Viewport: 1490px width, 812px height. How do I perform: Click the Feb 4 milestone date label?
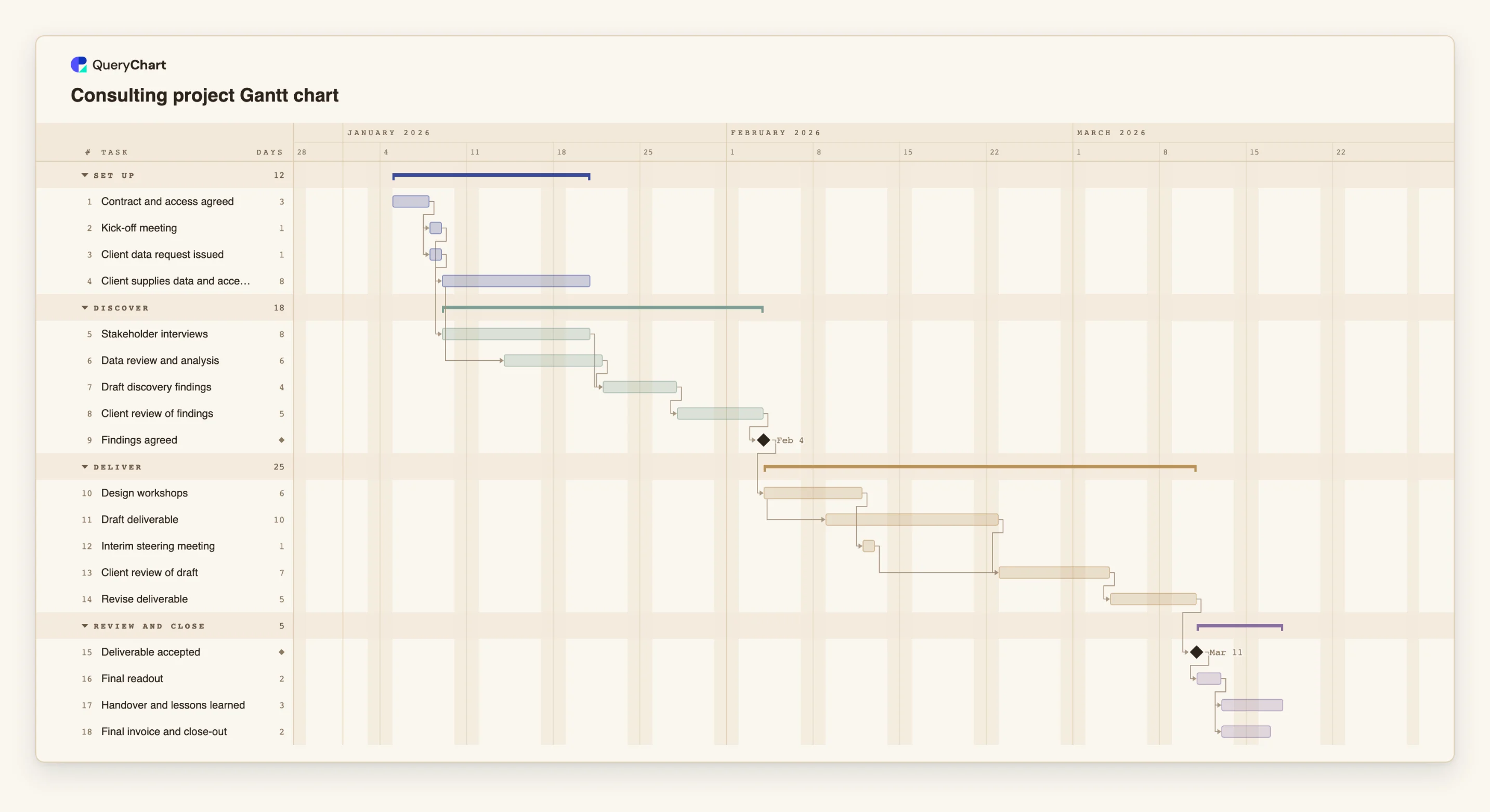pyautogui.click(x=790, y=440)
